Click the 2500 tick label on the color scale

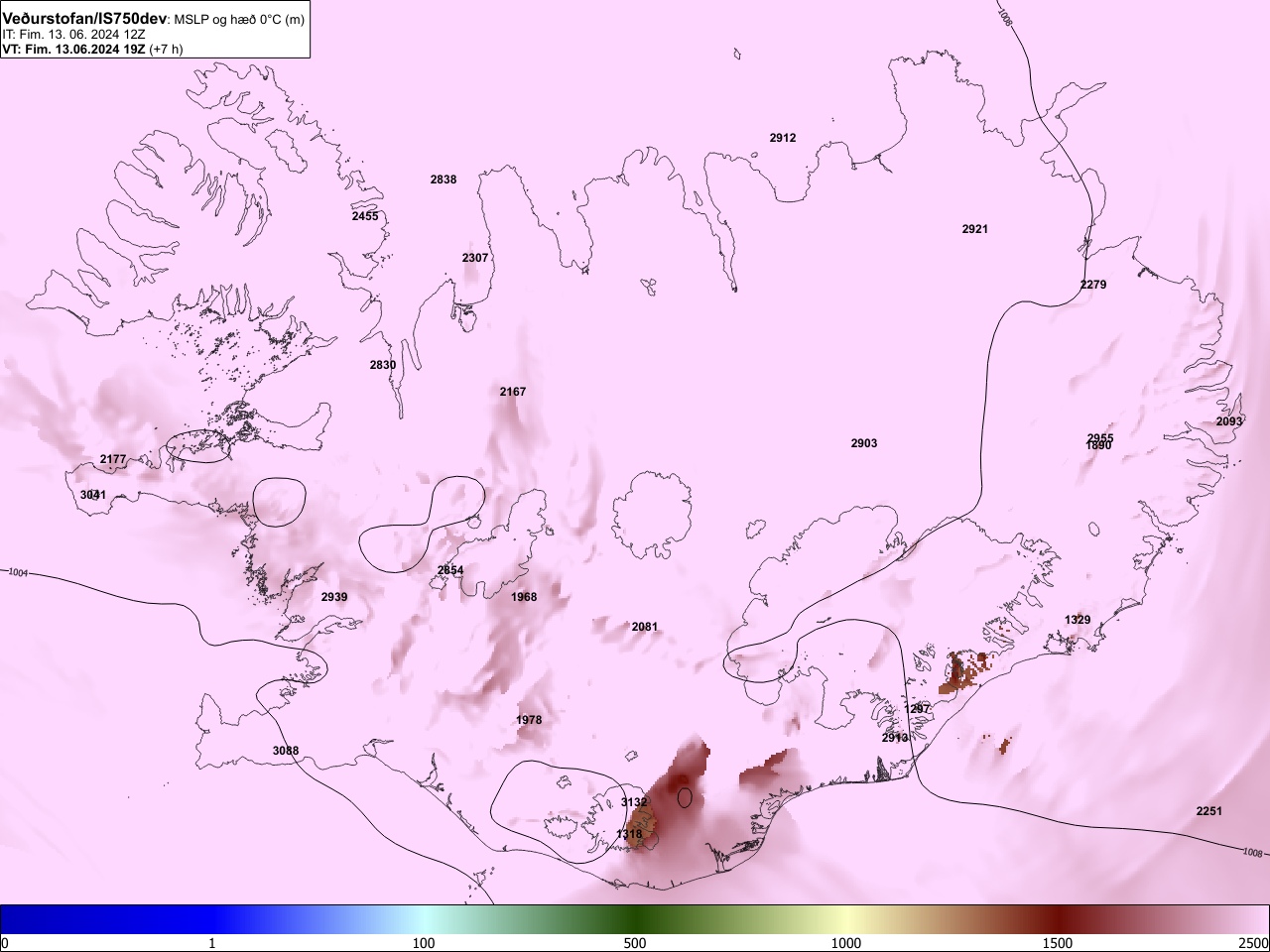tap(1253, 943)
